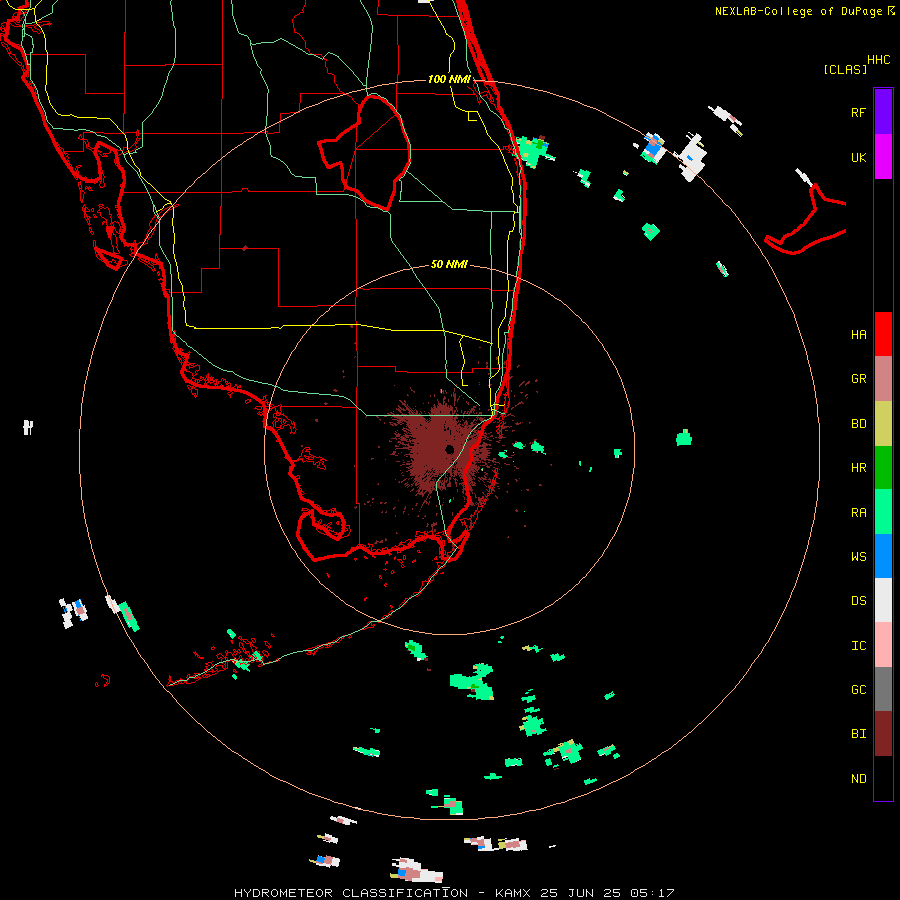Click the BI legend label
The height and width of the screenshot is (900, 900).
858,734
